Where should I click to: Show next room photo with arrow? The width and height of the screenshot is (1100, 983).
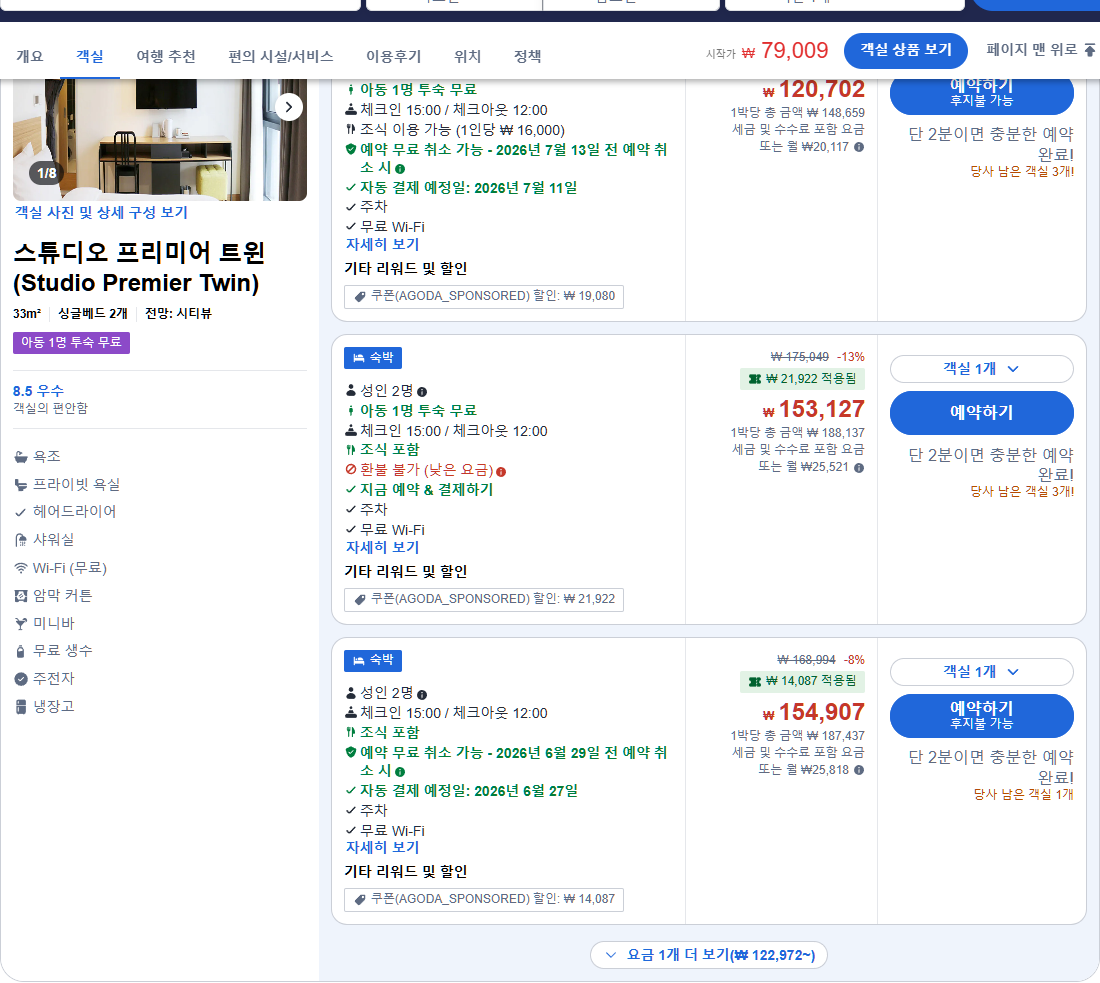(289, 107)
